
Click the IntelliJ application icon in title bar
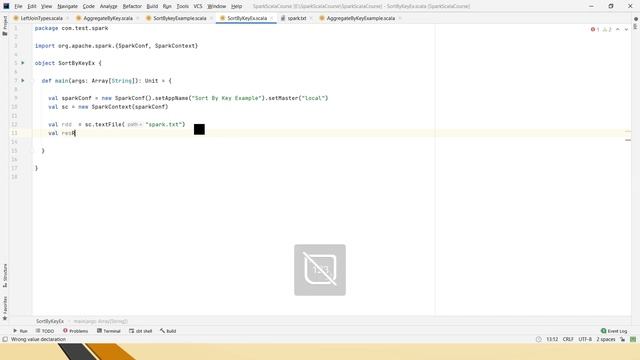click(x=6, y=6)
